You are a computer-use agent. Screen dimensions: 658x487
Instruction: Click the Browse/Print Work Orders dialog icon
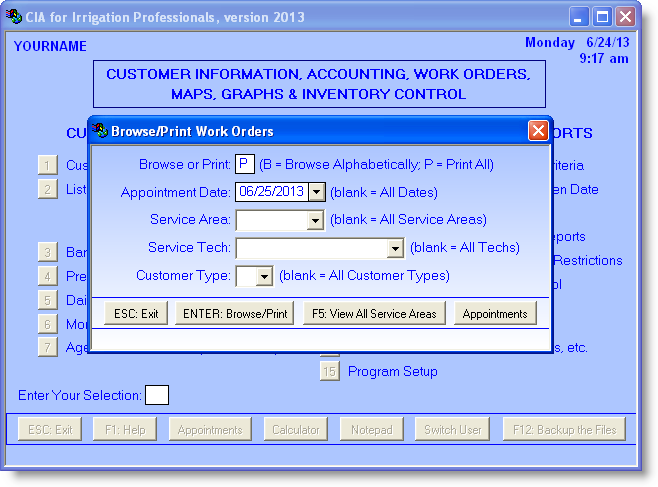click(x=99, y=131)
